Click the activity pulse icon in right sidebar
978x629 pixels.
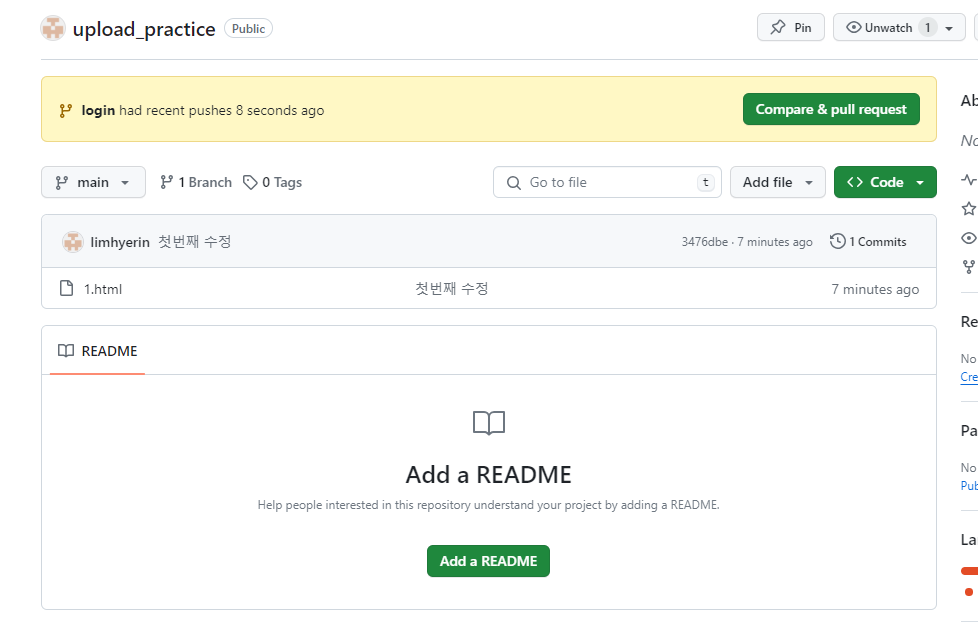[969, 180]
